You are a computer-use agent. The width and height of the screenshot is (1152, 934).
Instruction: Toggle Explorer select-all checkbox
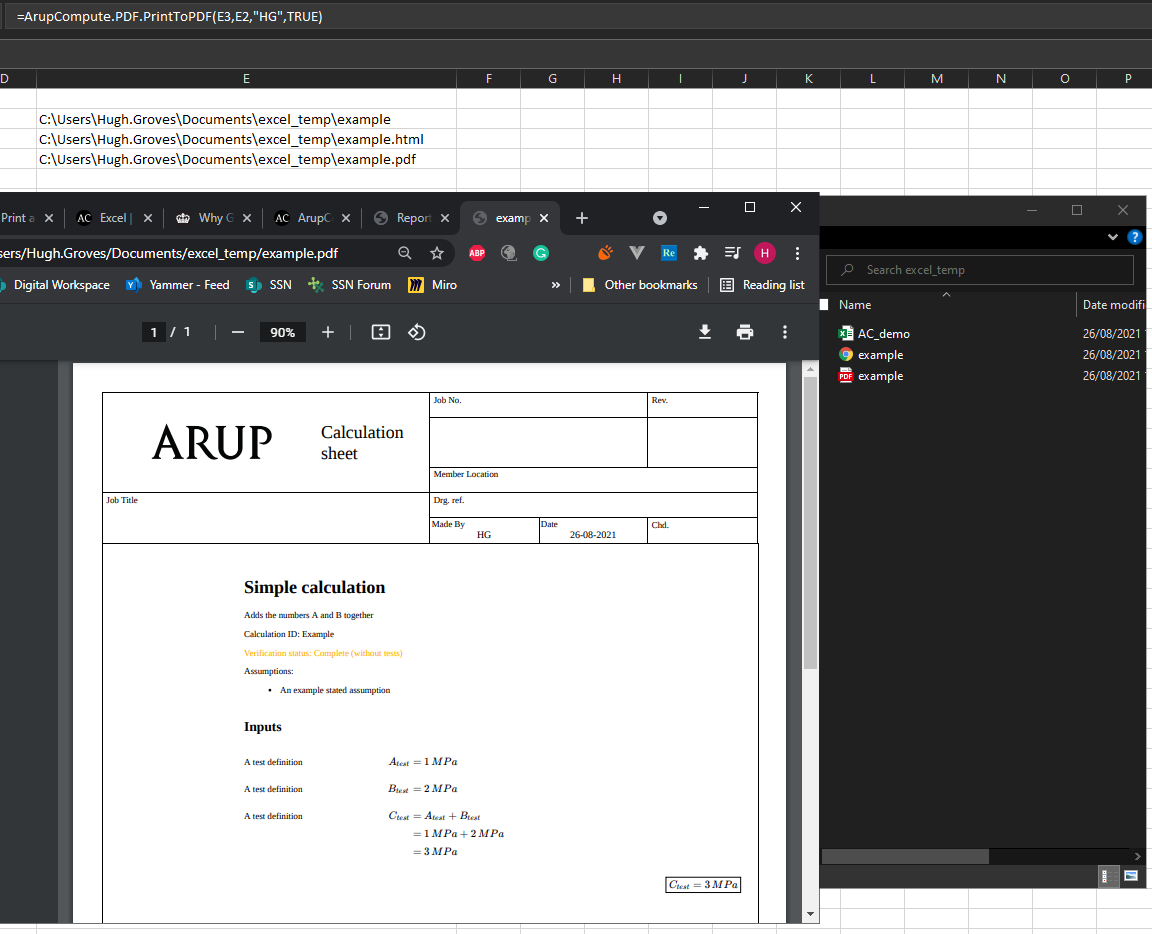pyautogui.click(x=824, y=305)
